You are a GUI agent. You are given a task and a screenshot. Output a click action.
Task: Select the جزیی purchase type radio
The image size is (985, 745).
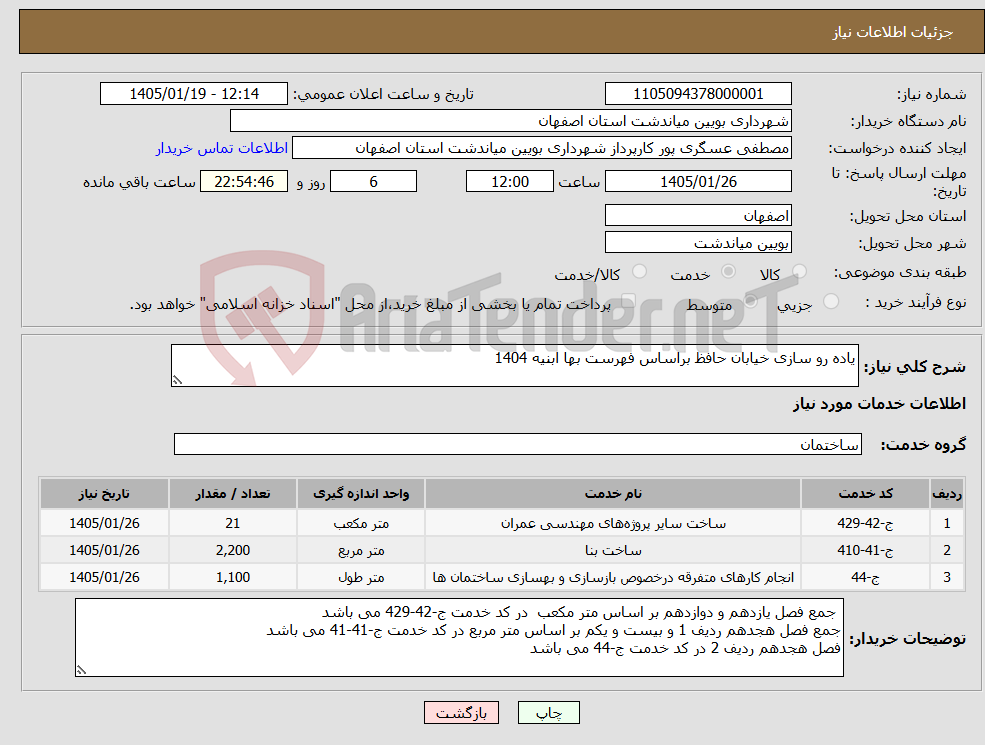coord(830,302)
